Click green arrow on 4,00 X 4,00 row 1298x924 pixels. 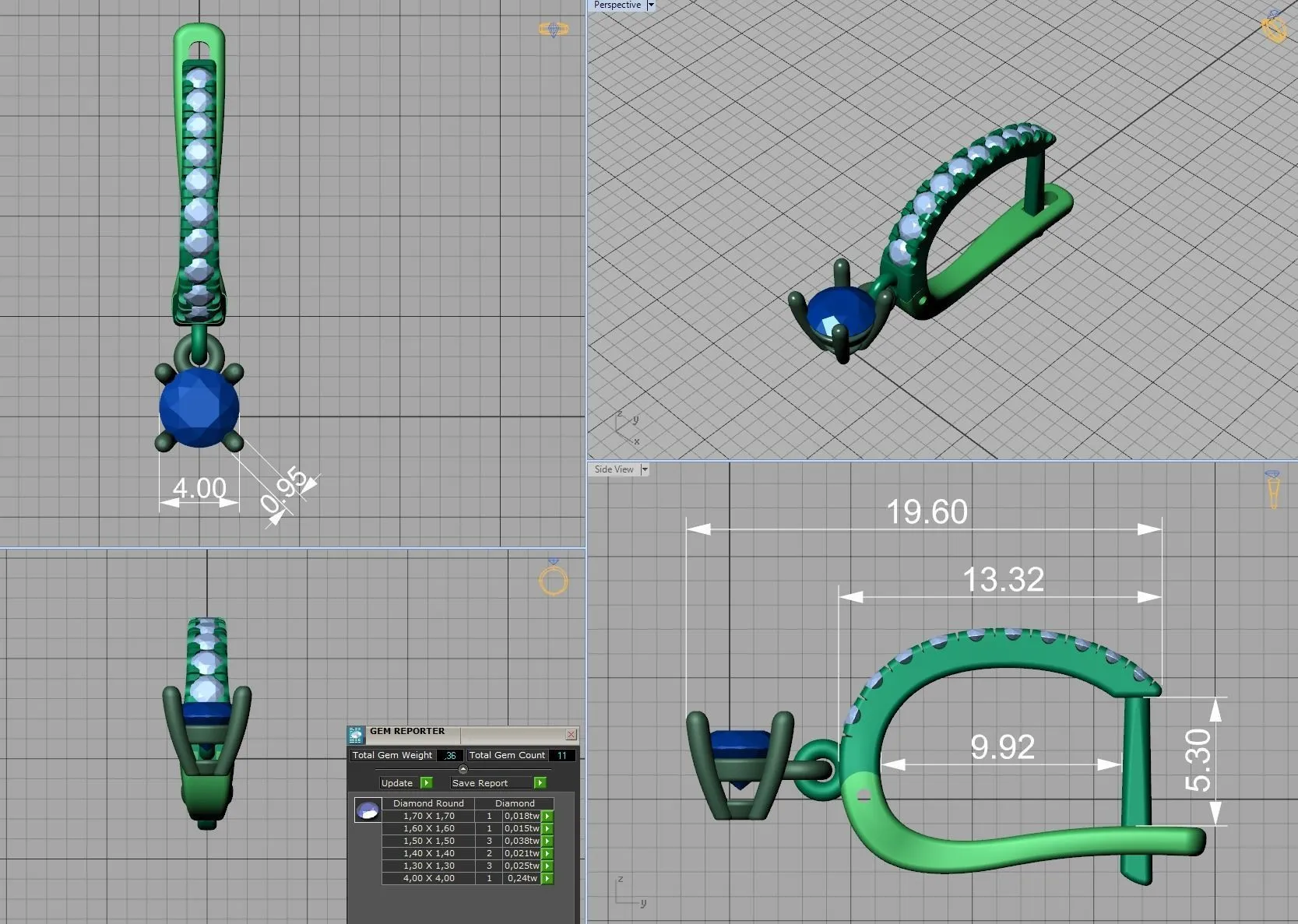pyautogui.click(x=547, y=878)
